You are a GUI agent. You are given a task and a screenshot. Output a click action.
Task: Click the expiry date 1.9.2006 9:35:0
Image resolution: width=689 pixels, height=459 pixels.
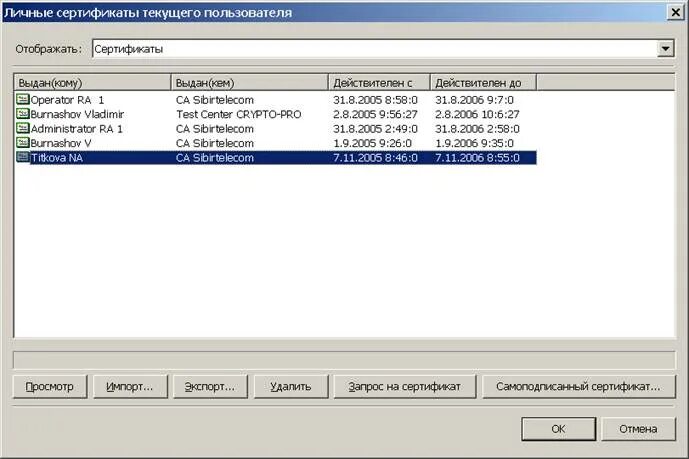tap(474, 143)
